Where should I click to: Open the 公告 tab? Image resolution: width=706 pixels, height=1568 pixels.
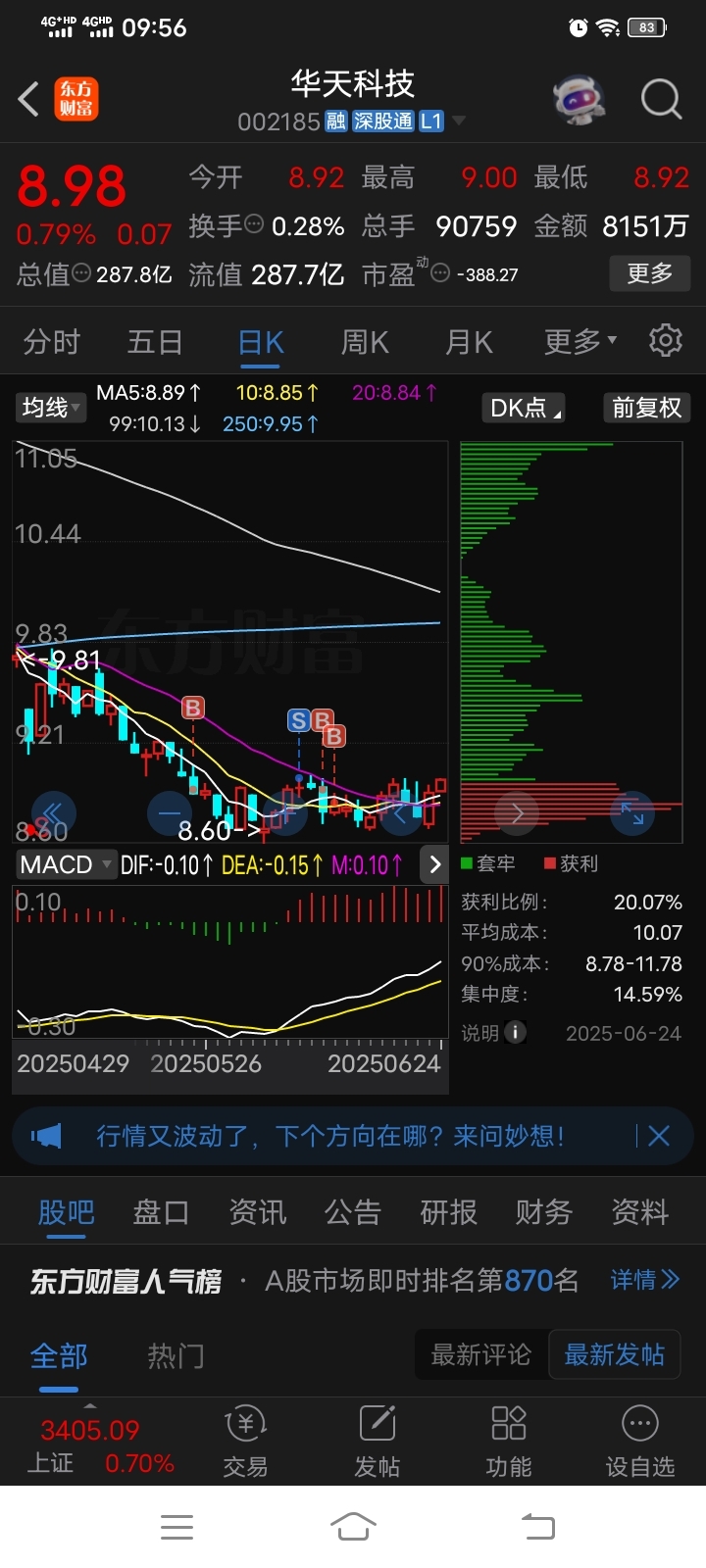(x=352, y=1212)
